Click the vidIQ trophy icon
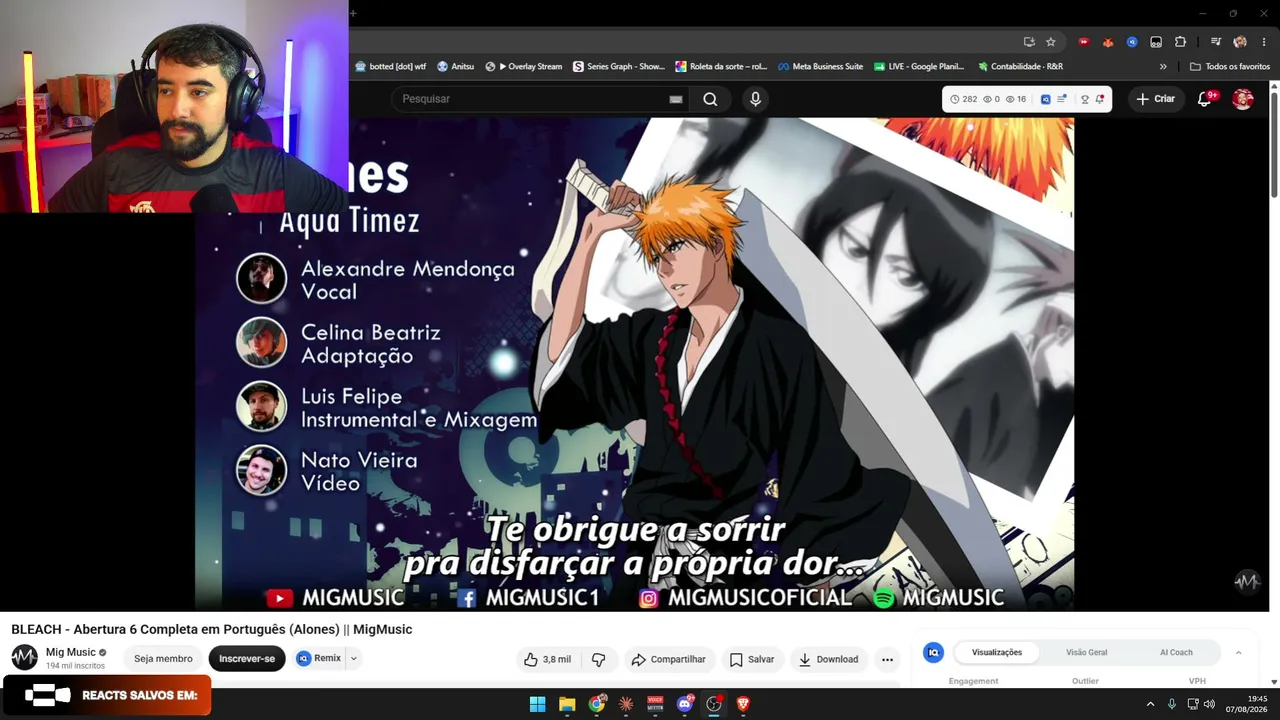The image size is (1280, 720). coord(1085,99)
